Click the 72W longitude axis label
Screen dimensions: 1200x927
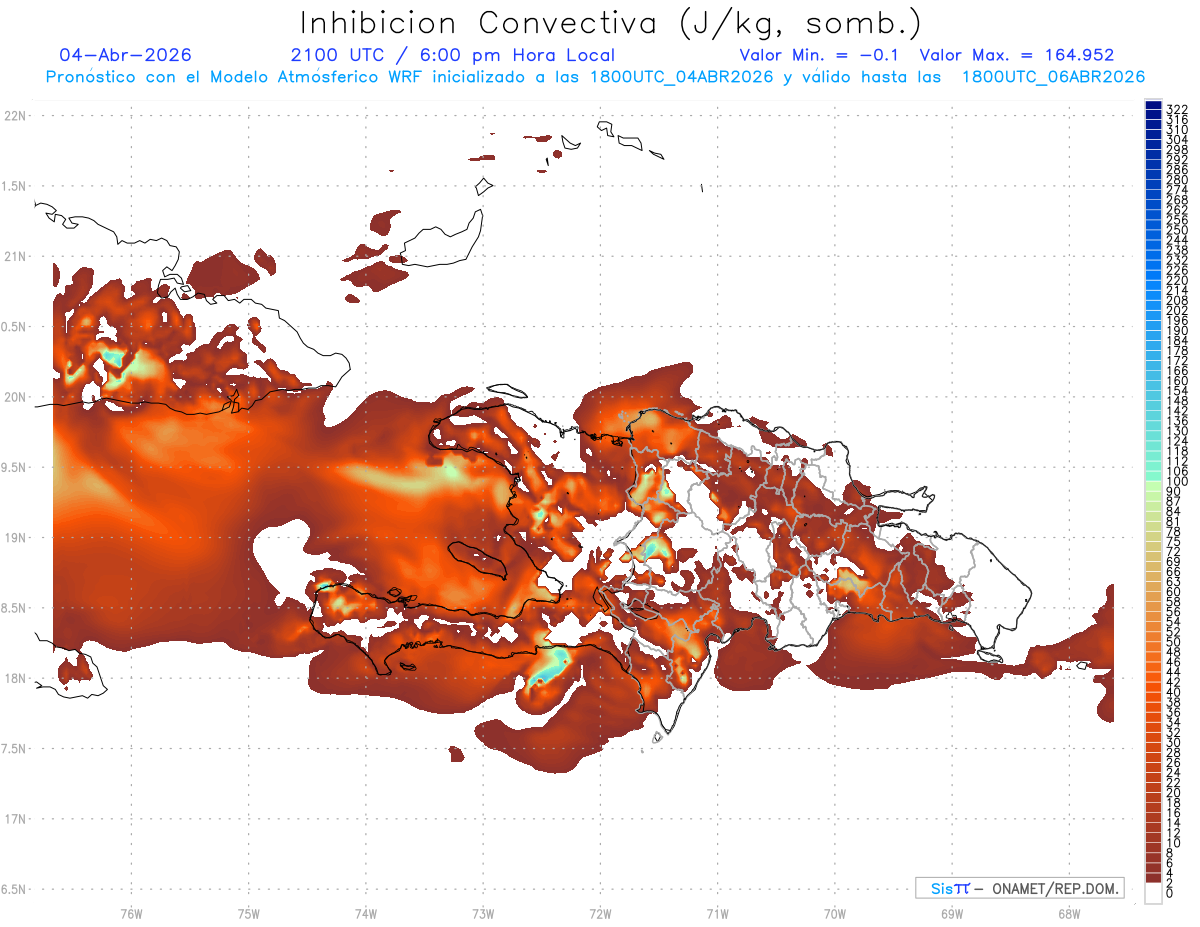point(600,913)
